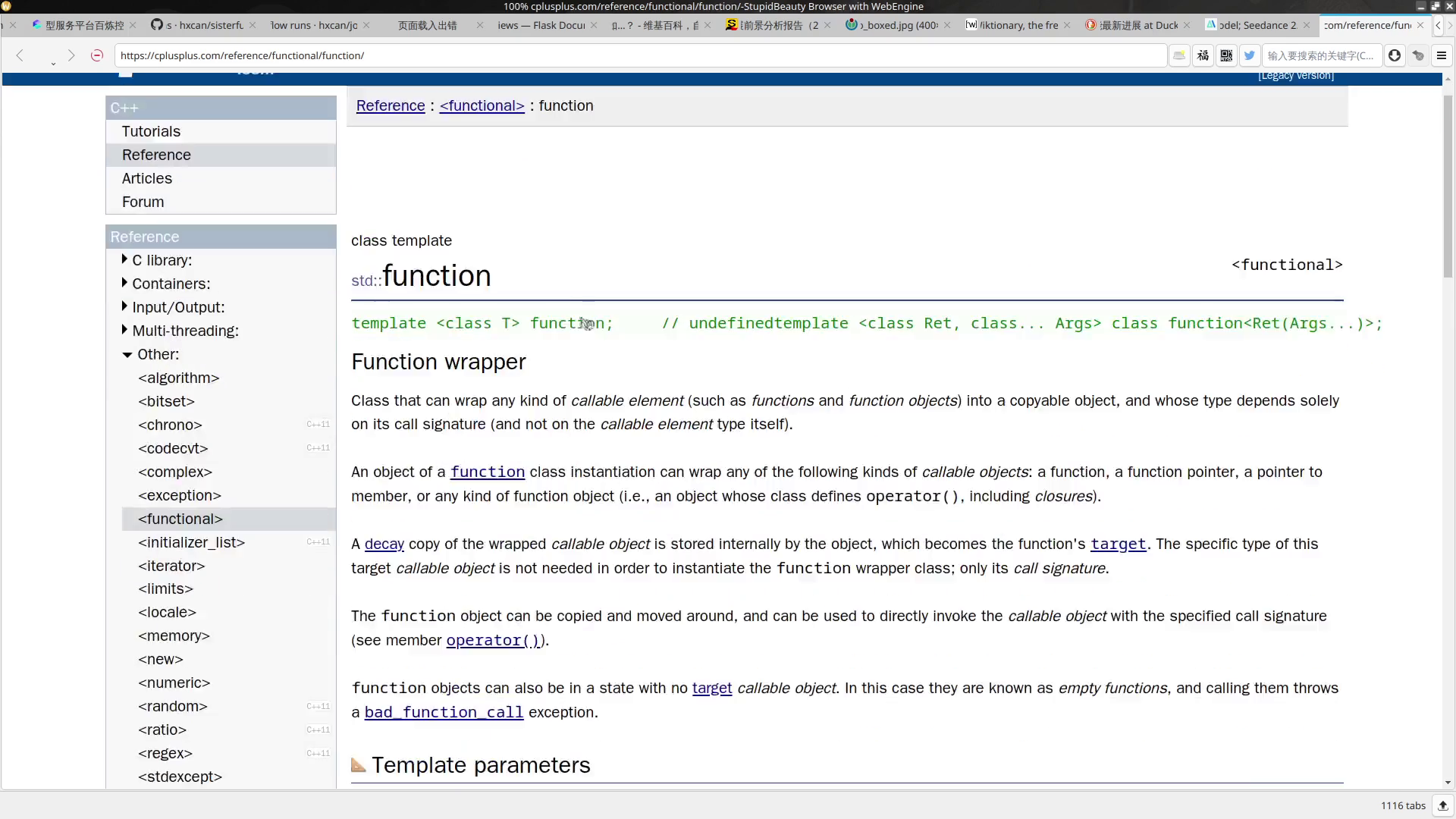
Task: Click the browser back arrow button
Action: pos(20,55)
